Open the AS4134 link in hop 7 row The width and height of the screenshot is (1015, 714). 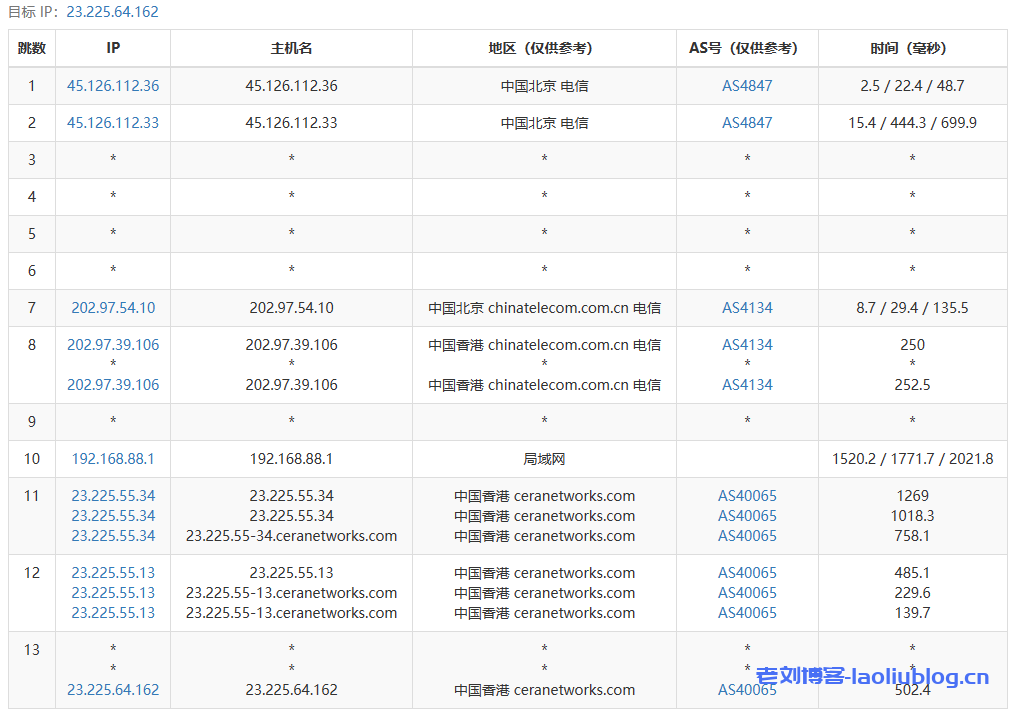tap(747, 308)
